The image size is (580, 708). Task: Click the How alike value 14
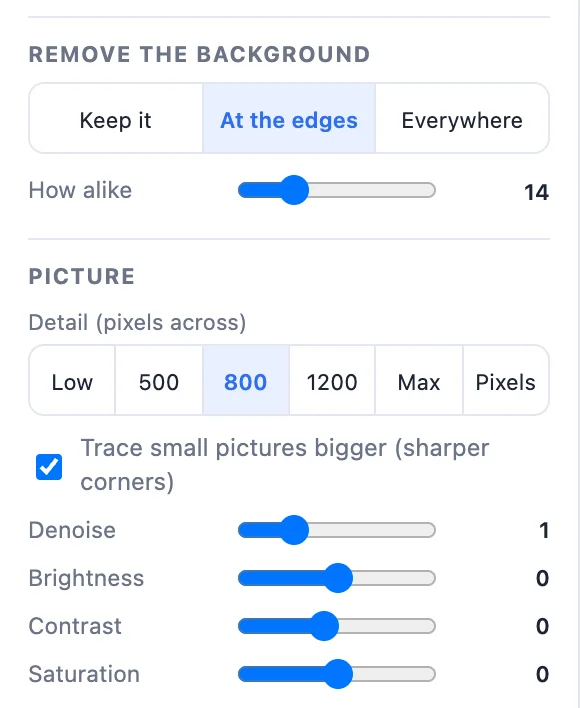point(537,192)
